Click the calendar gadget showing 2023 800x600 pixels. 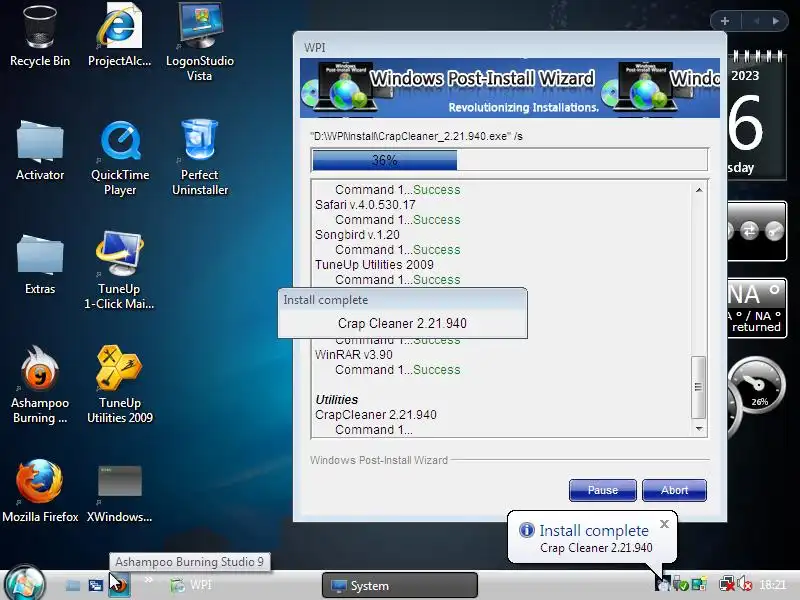tap(756, 115)
